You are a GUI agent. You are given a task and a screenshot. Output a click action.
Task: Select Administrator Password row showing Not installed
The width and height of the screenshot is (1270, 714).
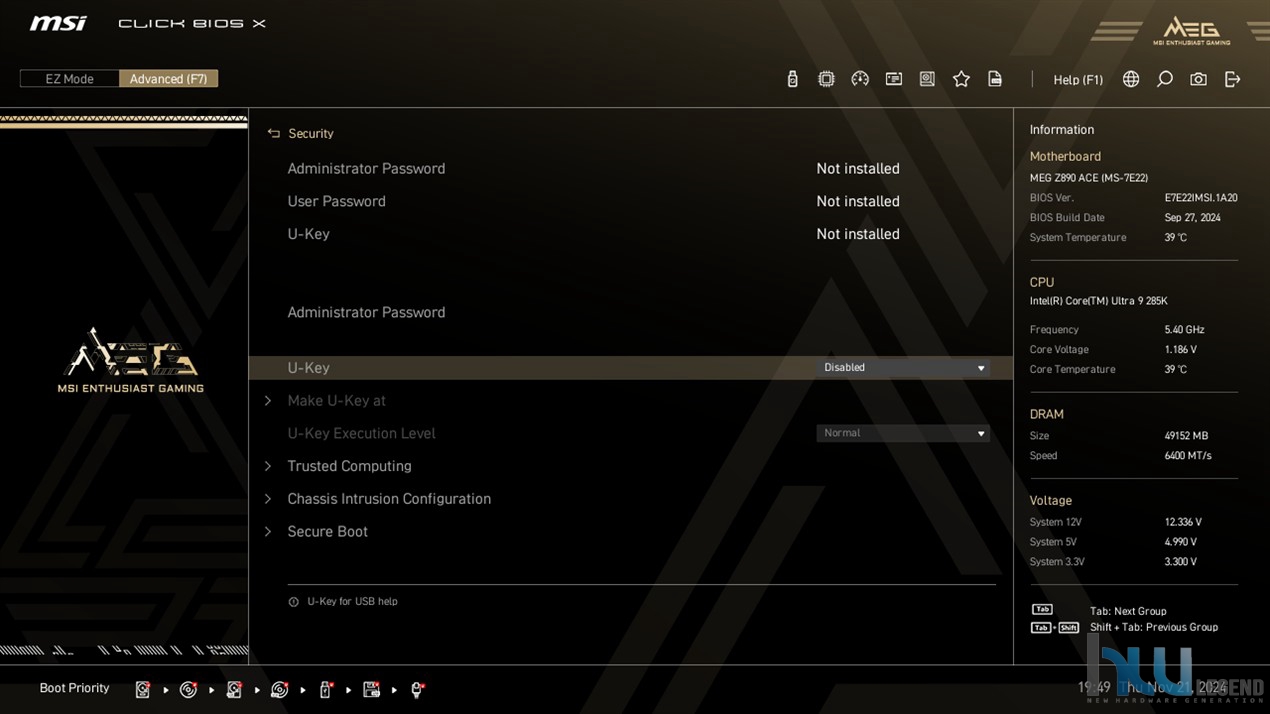[630, 169]
